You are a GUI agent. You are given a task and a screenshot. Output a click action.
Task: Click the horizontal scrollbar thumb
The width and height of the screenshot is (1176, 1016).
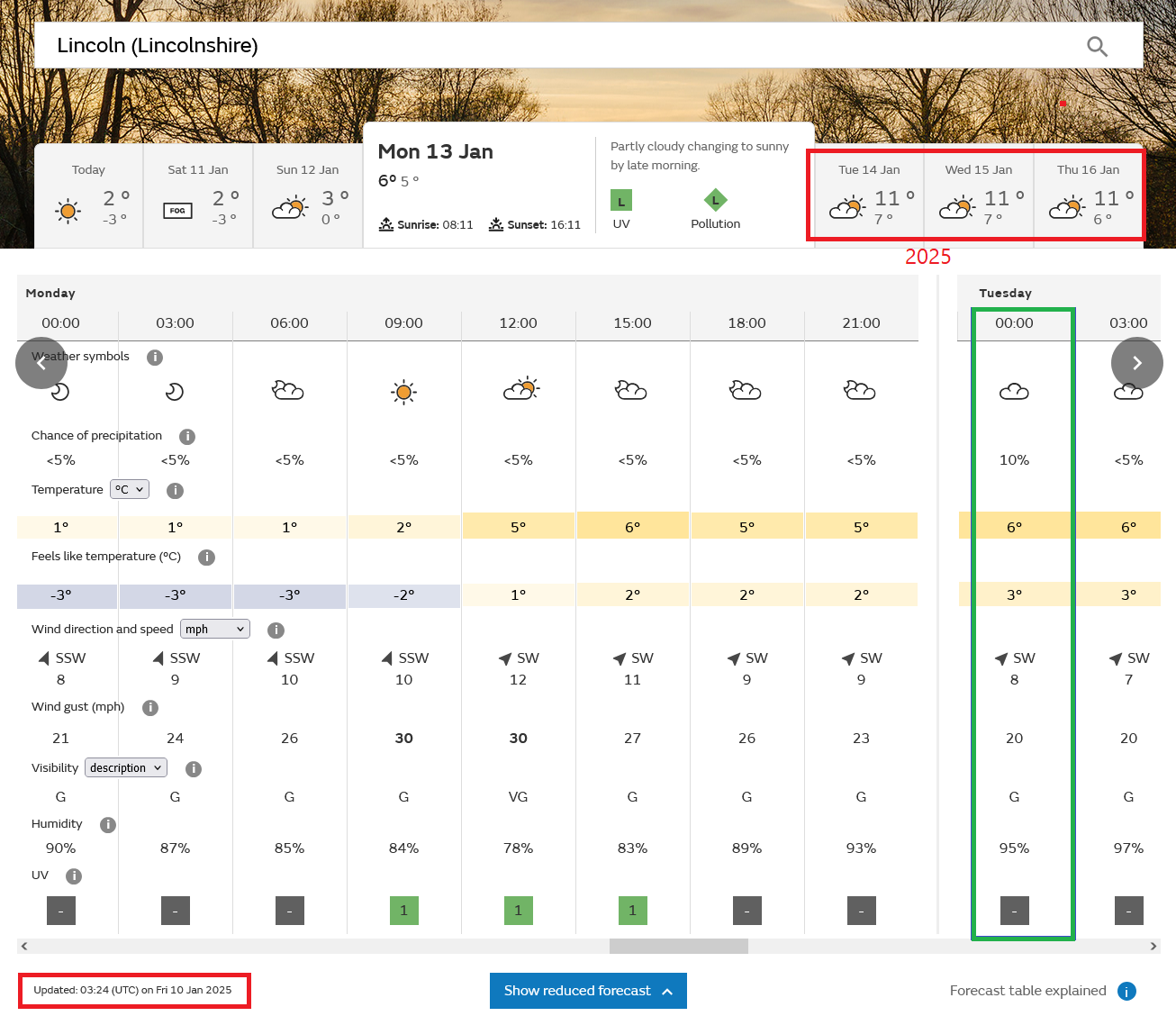[678, 947]
